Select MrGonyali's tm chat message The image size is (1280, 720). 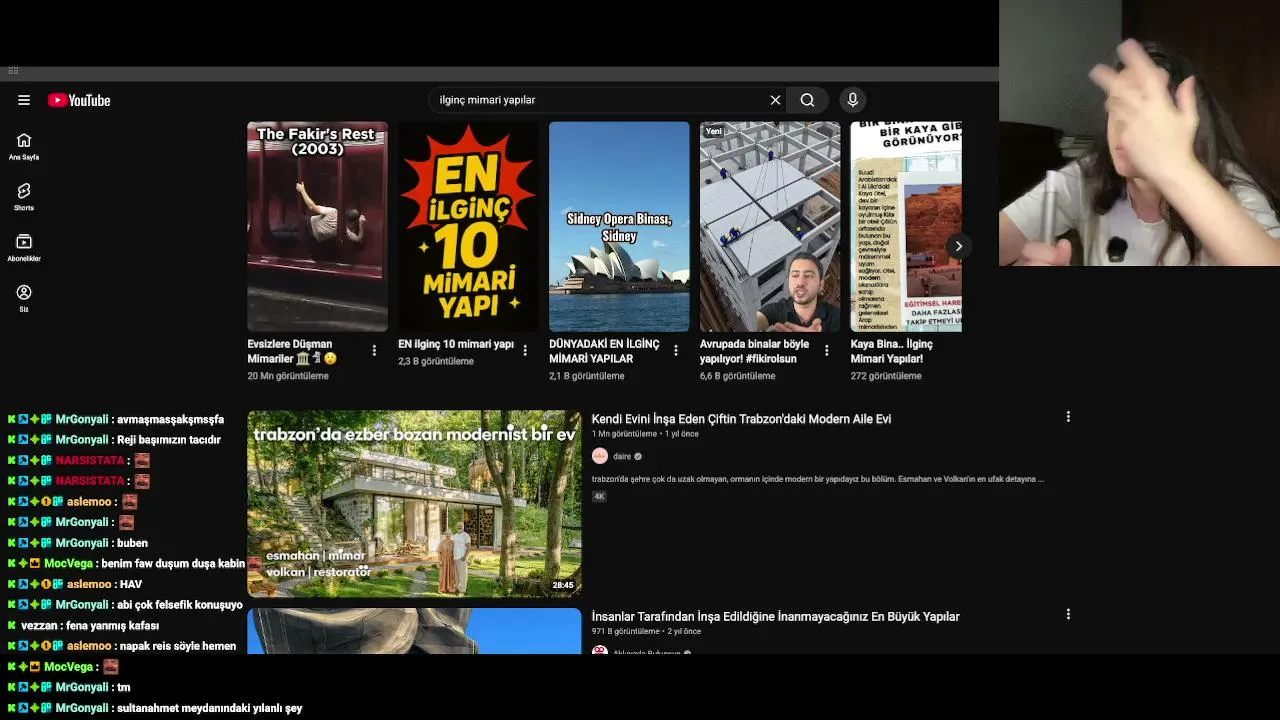point(124,687)
